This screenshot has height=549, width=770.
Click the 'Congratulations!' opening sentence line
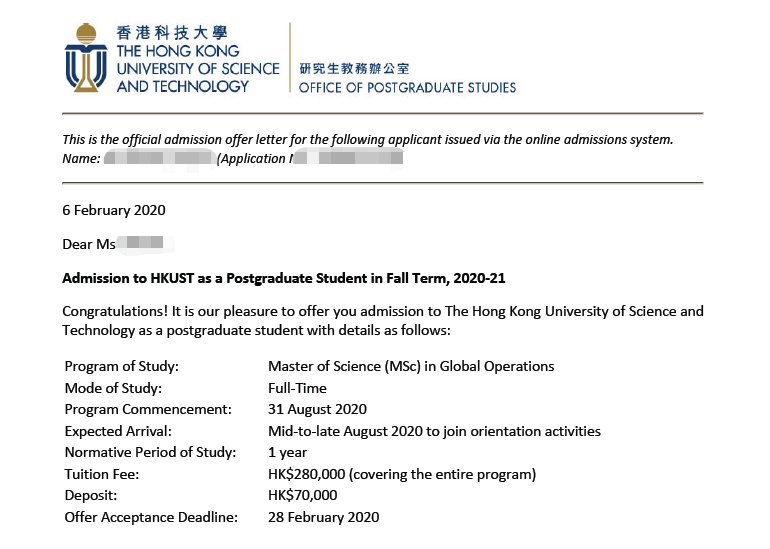click(383, 311)
